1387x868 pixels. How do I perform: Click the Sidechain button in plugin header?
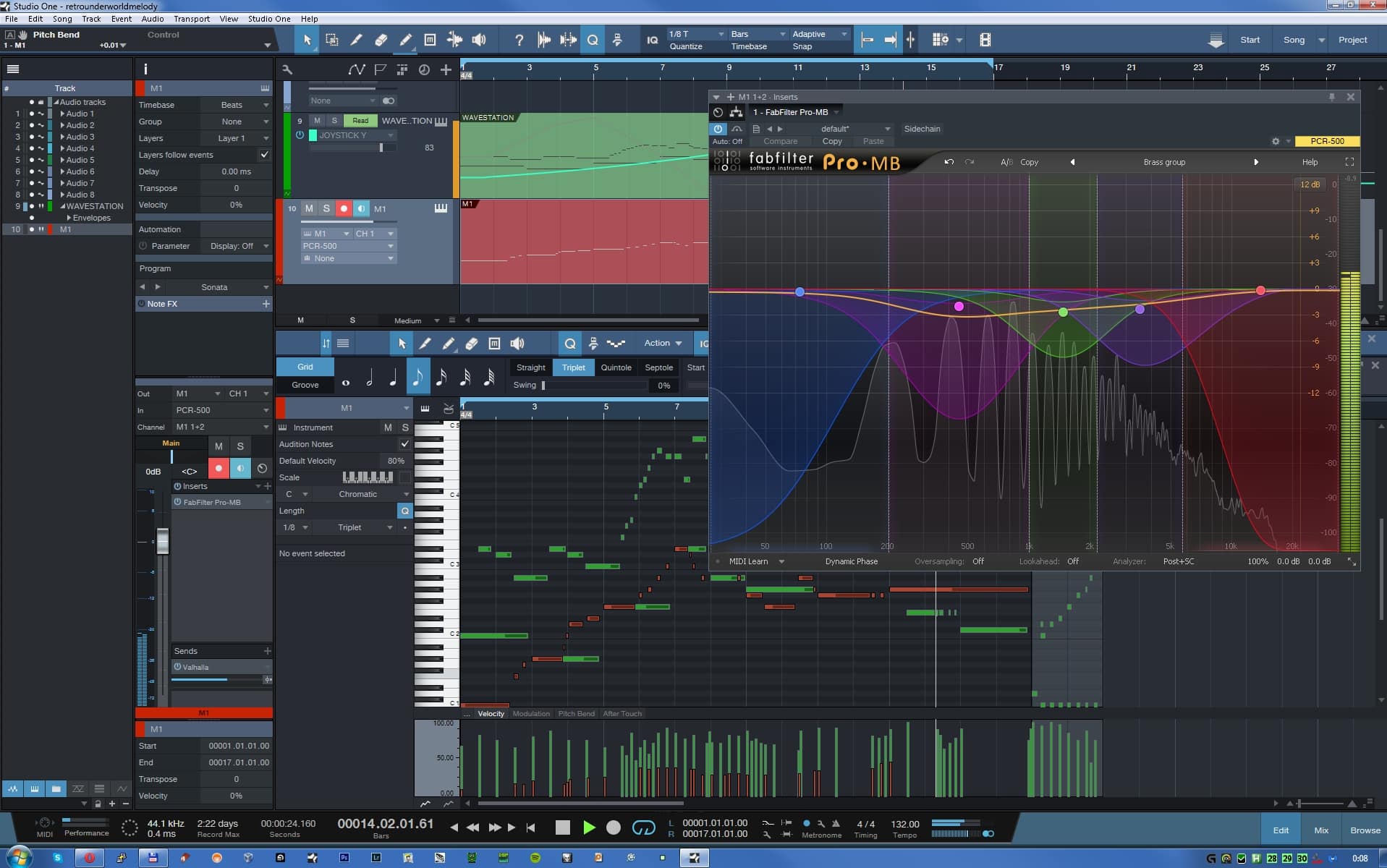[x=922, y=129]
